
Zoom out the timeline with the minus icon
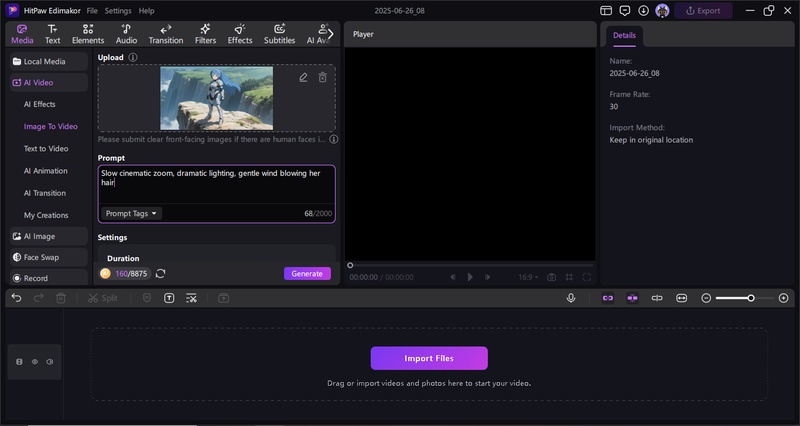706,298
